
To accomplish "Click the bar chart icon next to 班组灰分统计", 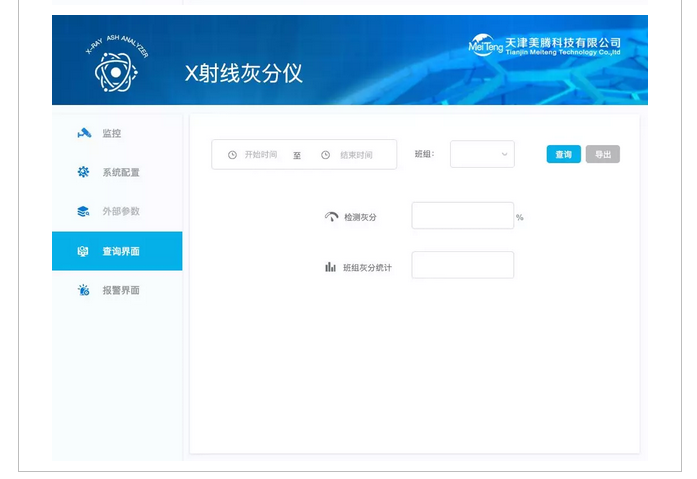I will pyautogui.click(x=330, y=267).
